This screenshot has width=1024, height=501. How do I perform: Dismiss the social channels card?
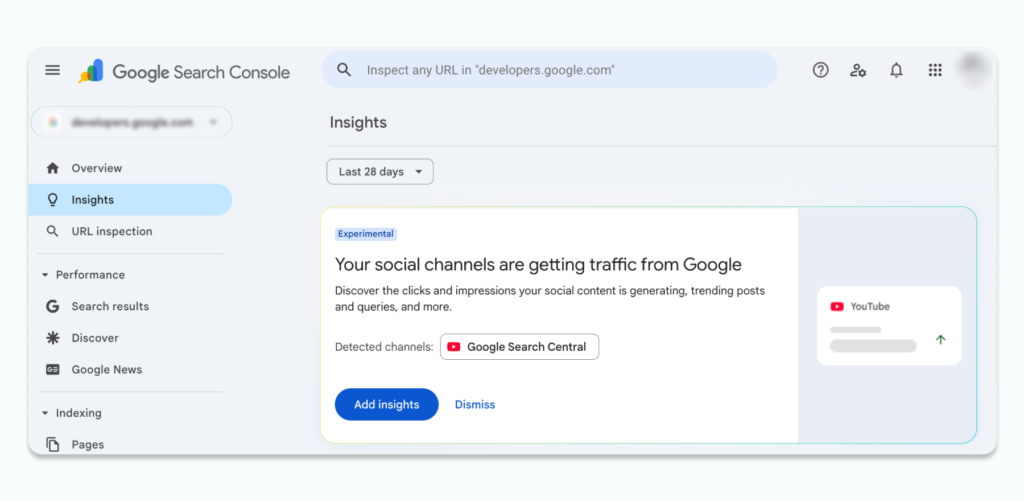point(475,404)
